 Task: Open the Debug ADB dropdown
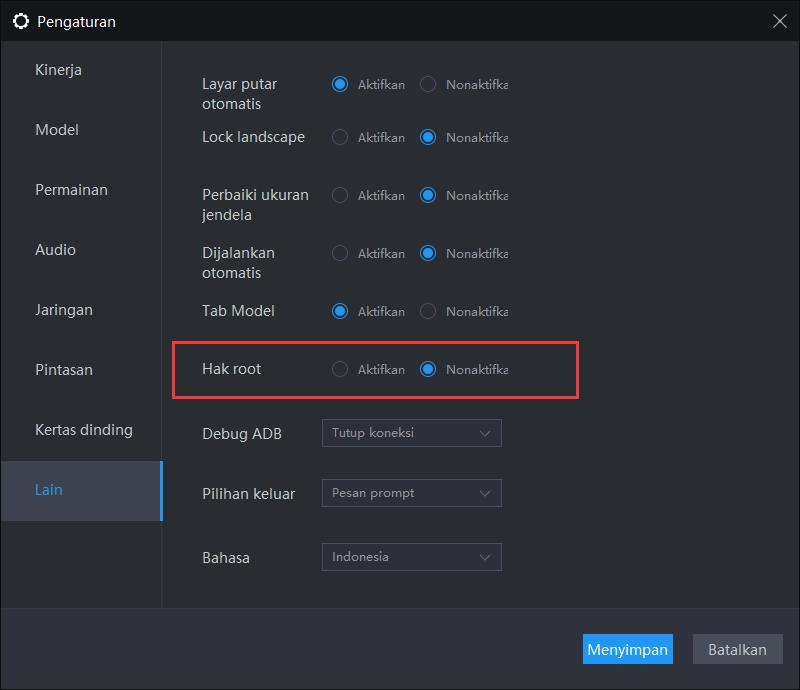tap(411, 433)
